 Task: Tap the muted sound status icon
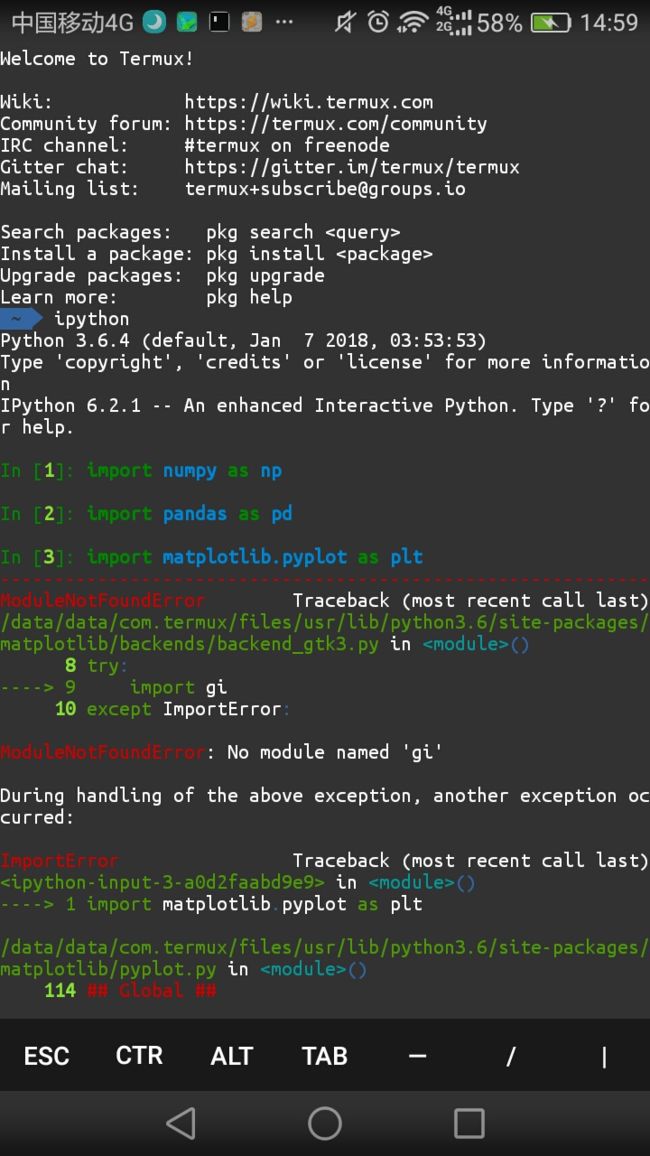344,22
